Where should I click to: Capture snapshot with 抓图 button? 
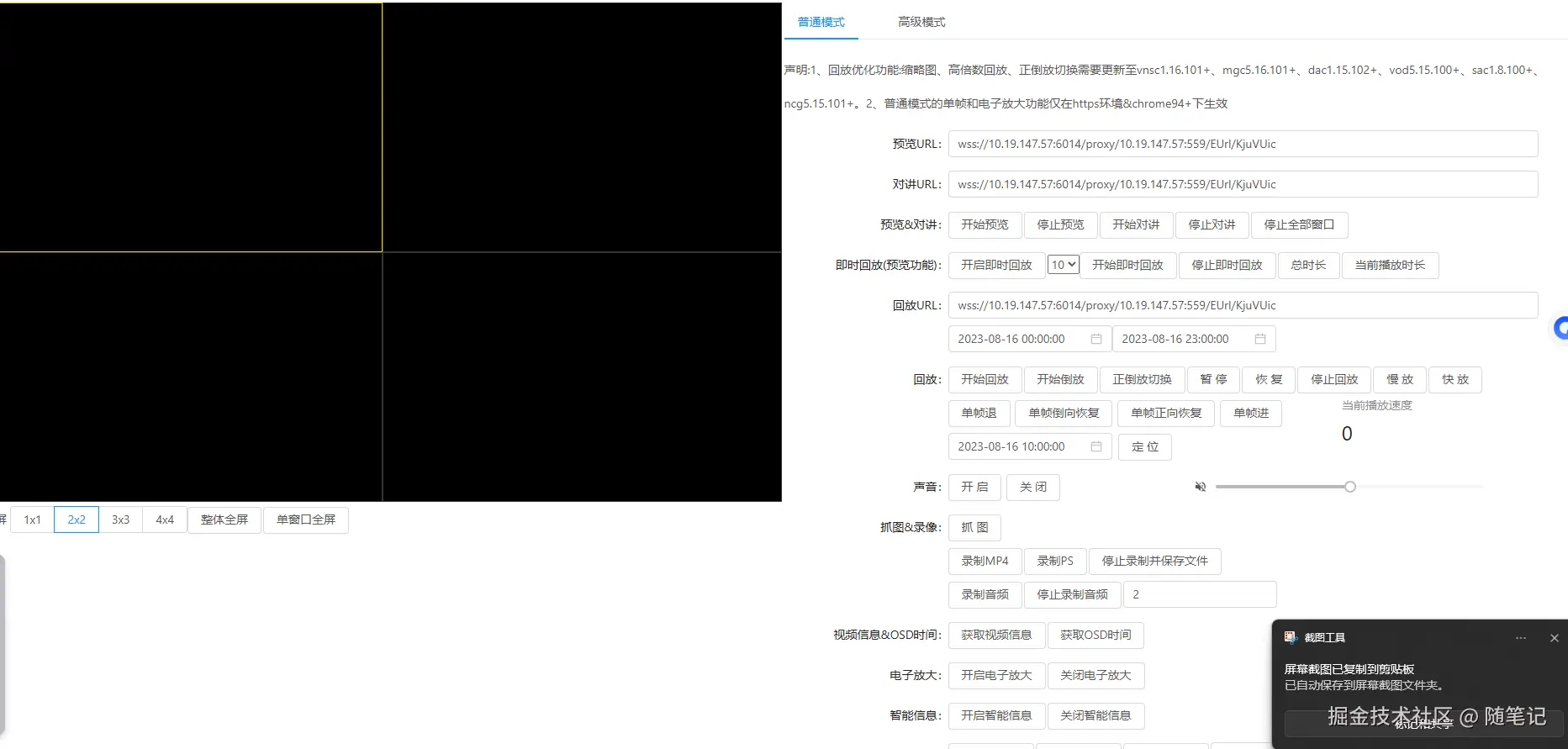975,527
